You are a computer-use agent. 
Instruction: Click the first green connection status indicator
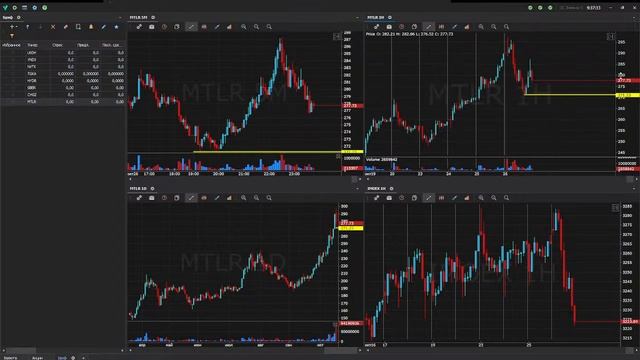[530, 7]
